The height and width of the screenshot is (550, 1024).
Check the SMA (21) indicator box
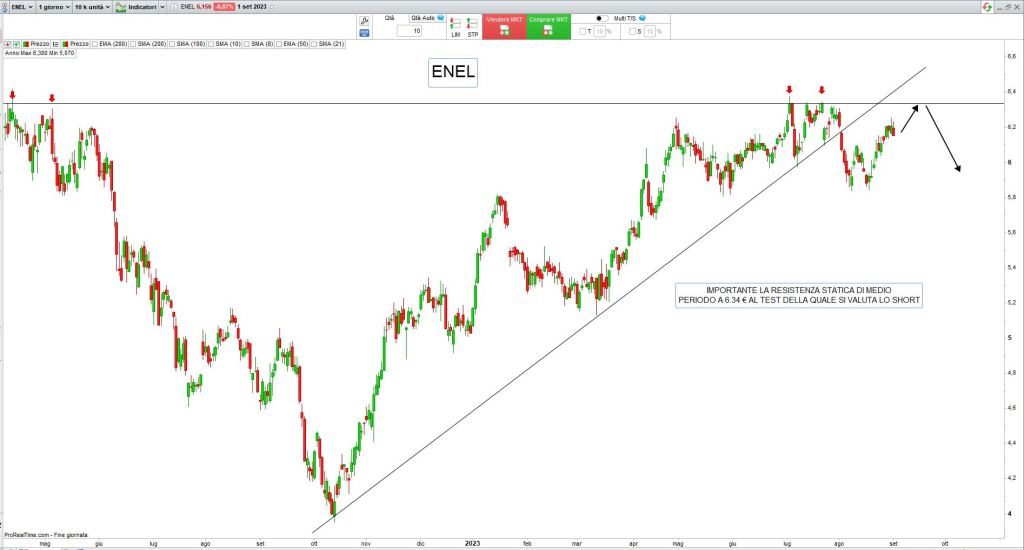click(x=314, y=44)
